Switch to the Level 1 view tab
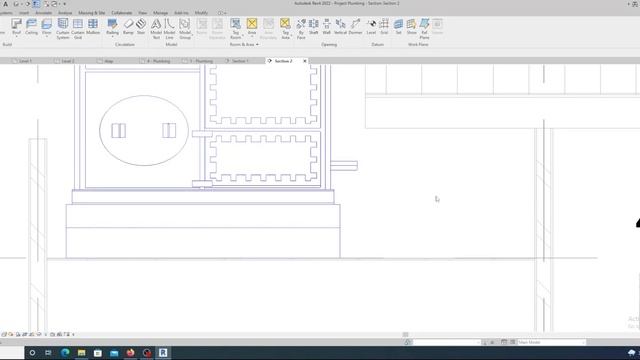This screenshot has width=640, height=360. click(x=25, y=61)
